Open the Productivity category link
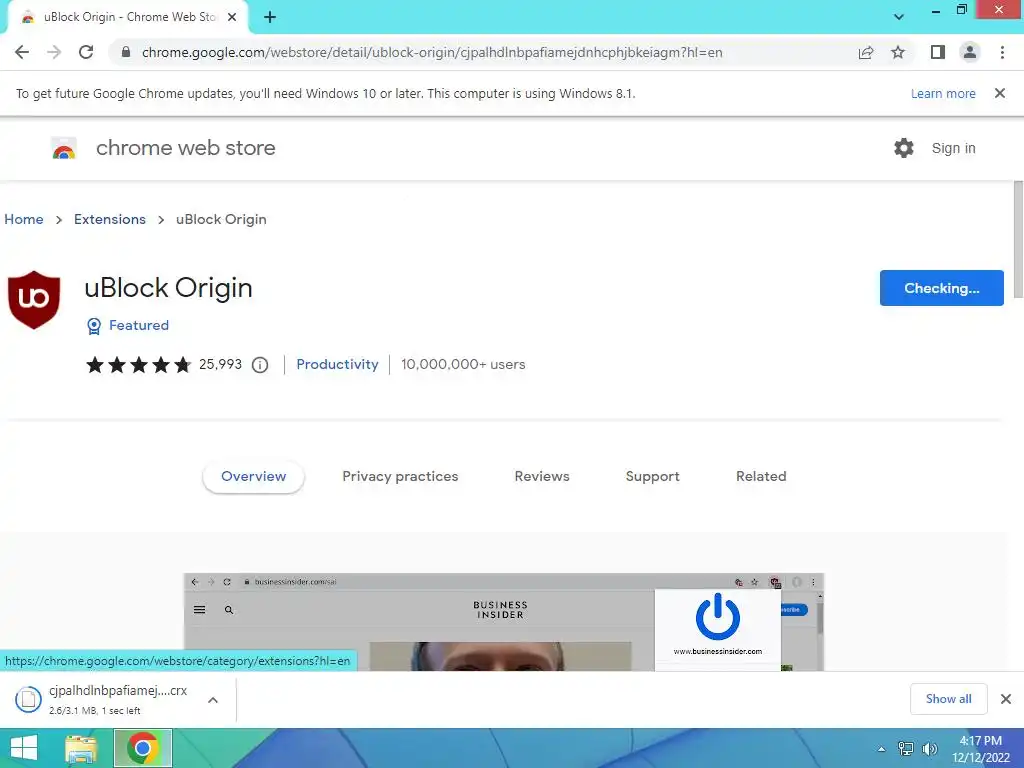The image size is (1024, 768). point(338,364)
